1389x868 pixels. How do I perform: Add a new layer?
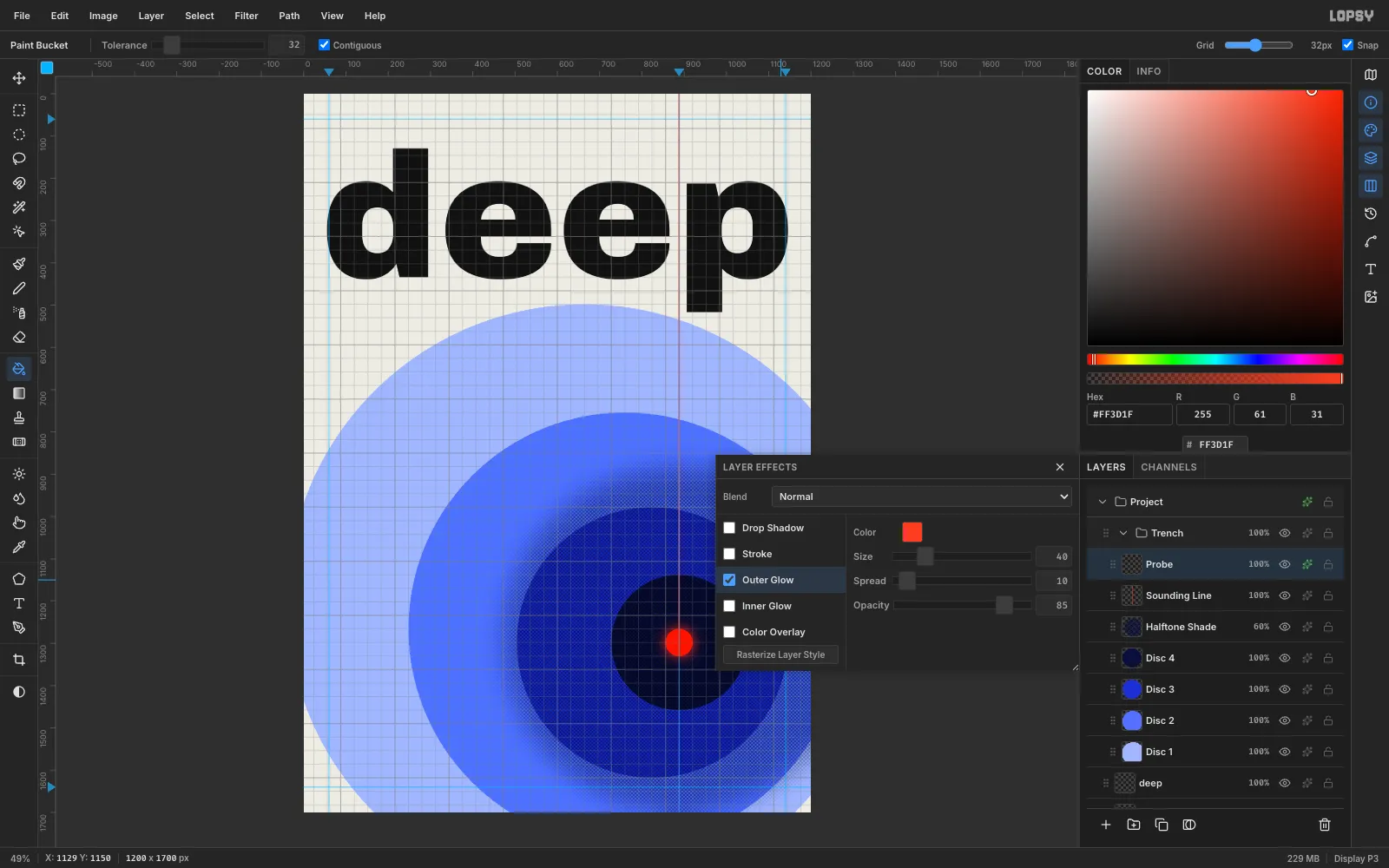[x=1106, y=825]
